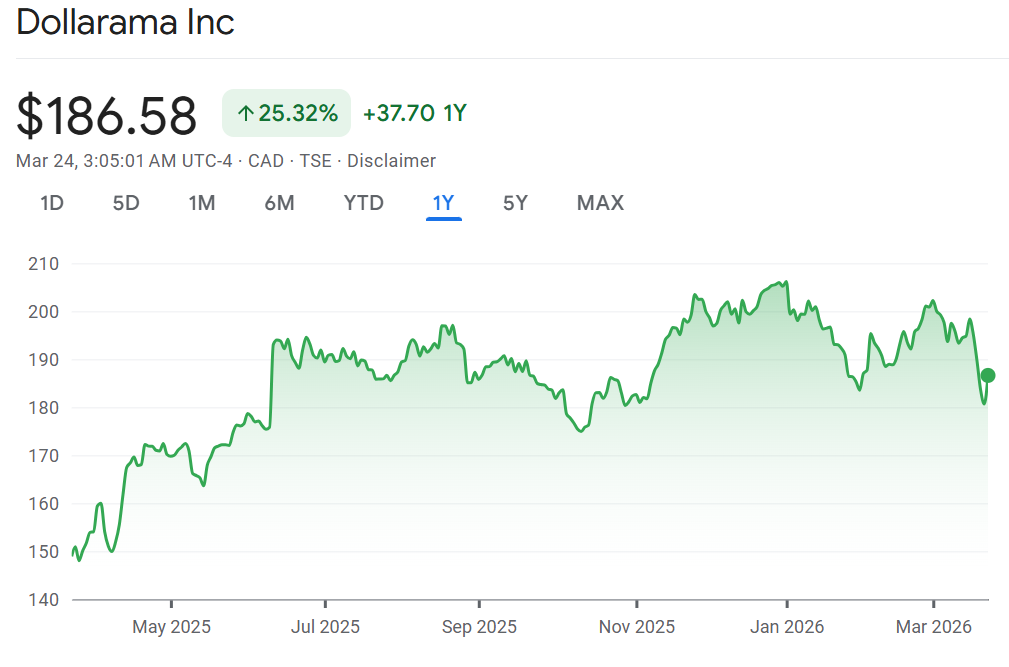1009x667 pixels.
Task: Click the 210 y-axis label
Action: coord(46,264)
